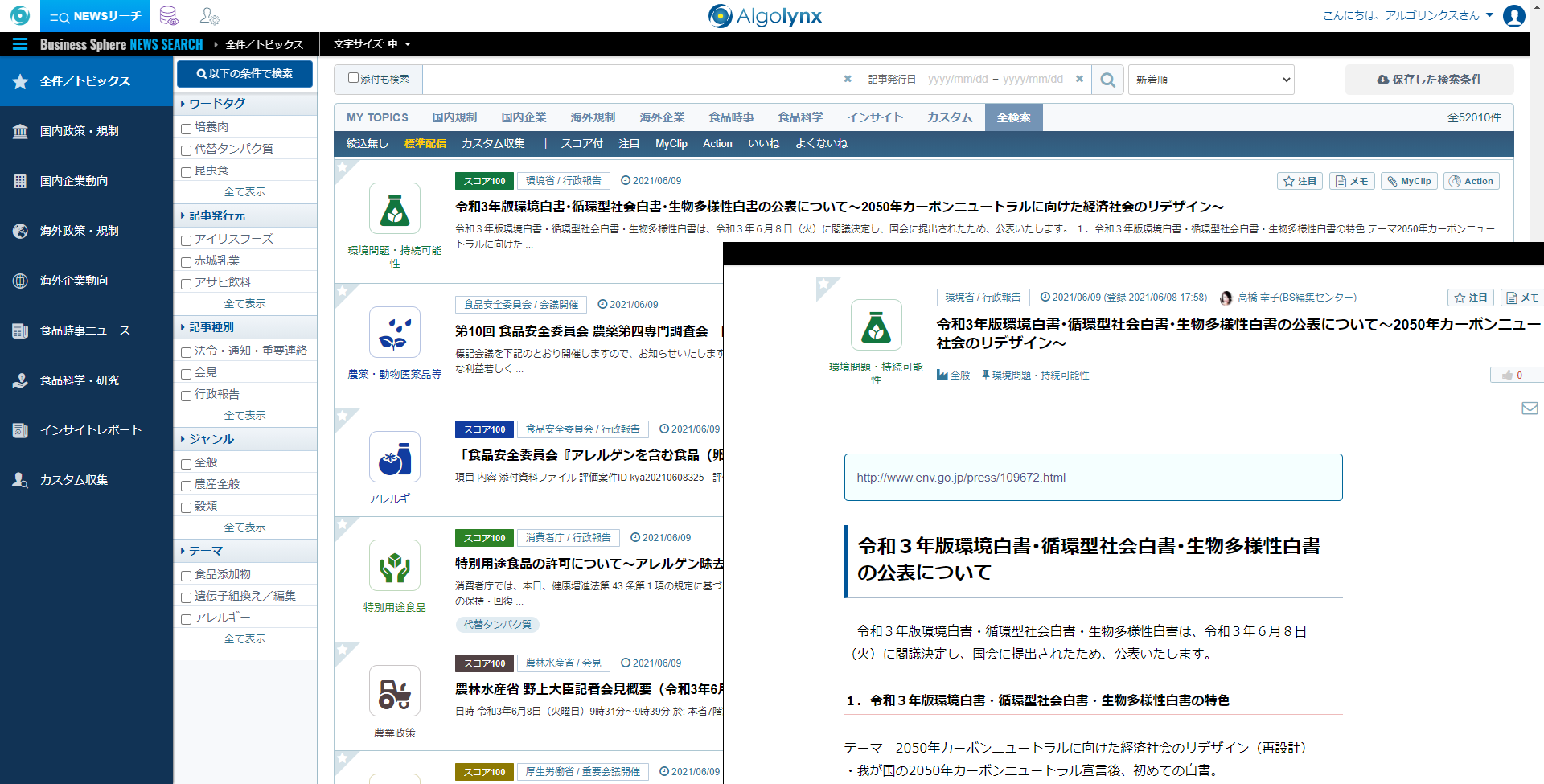Open the 新着順 sort order dropdown
This screenshot has height=784, width=1544.
coord(1211,80)
